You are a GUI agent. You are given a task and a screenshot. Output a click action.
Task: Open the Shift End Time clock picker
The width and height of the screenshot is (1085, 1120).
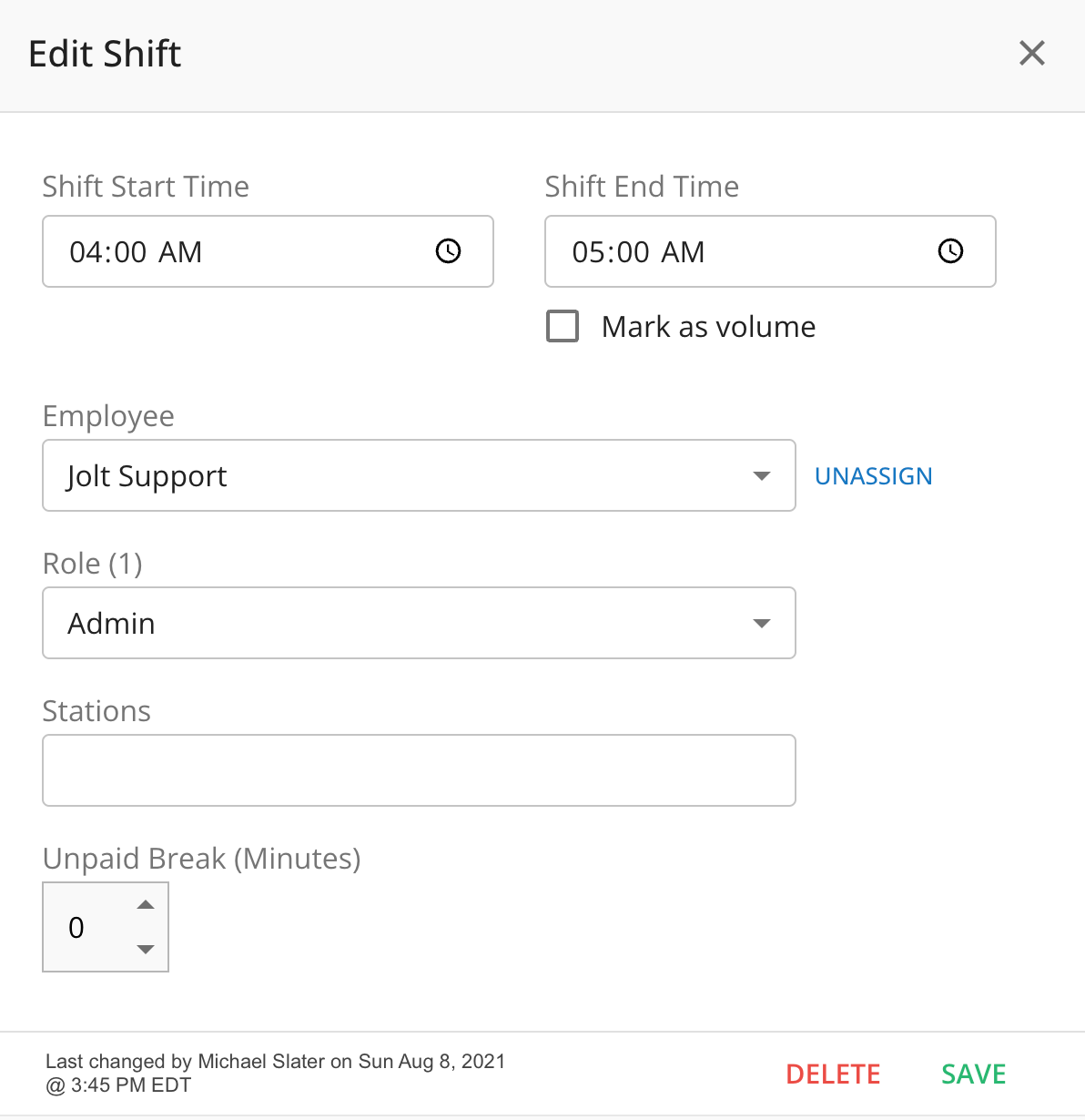(950, 251)
